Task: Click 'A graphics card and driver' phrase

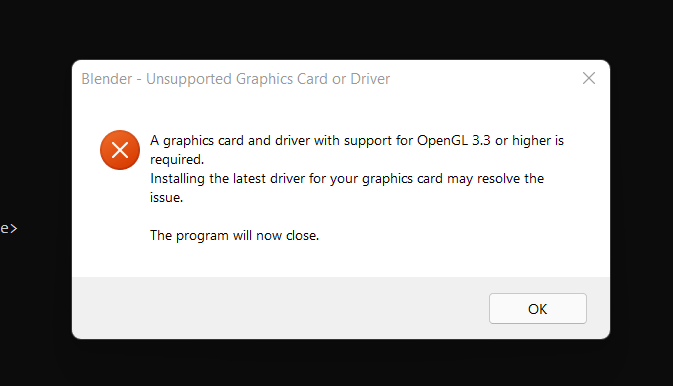Action: tap(230, 140)
